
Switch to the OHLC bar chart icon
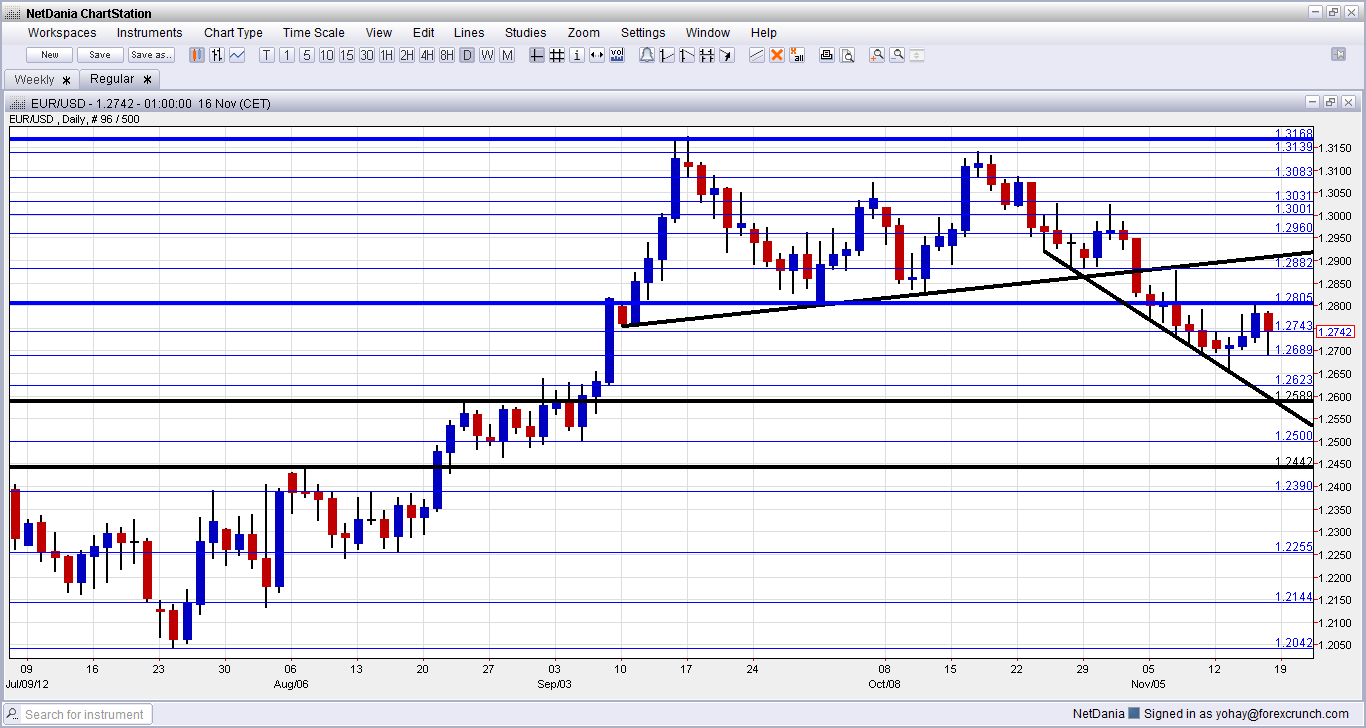coord(217,55)
